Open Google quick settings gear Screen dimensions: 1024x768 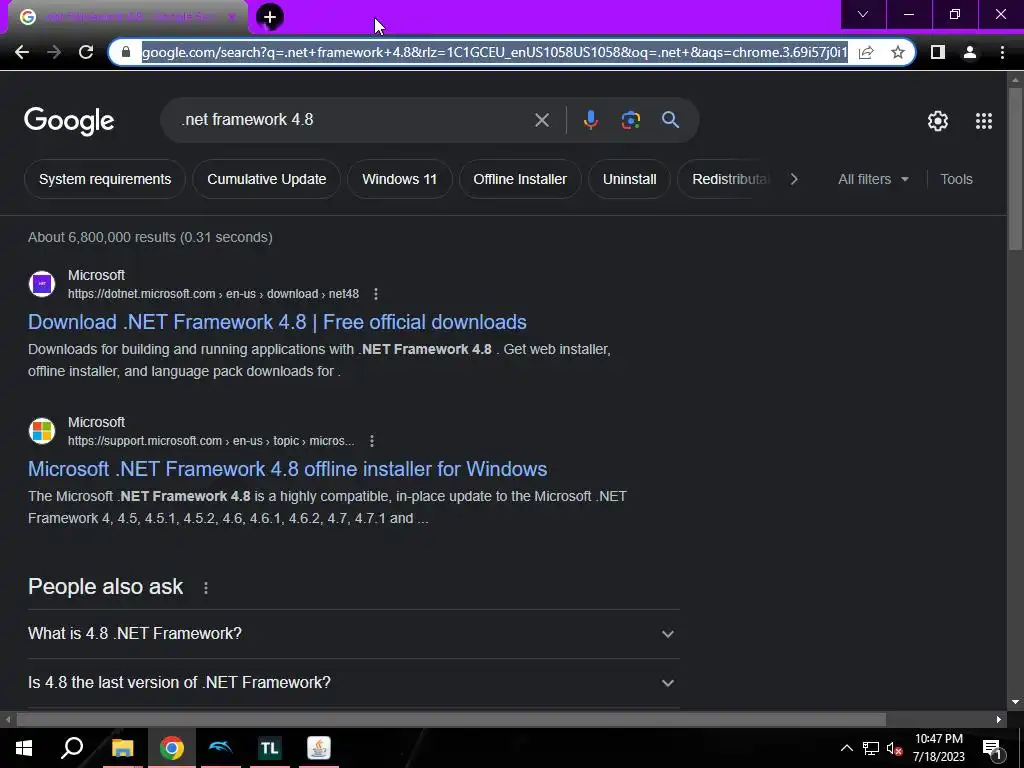(x=938, y=121)
